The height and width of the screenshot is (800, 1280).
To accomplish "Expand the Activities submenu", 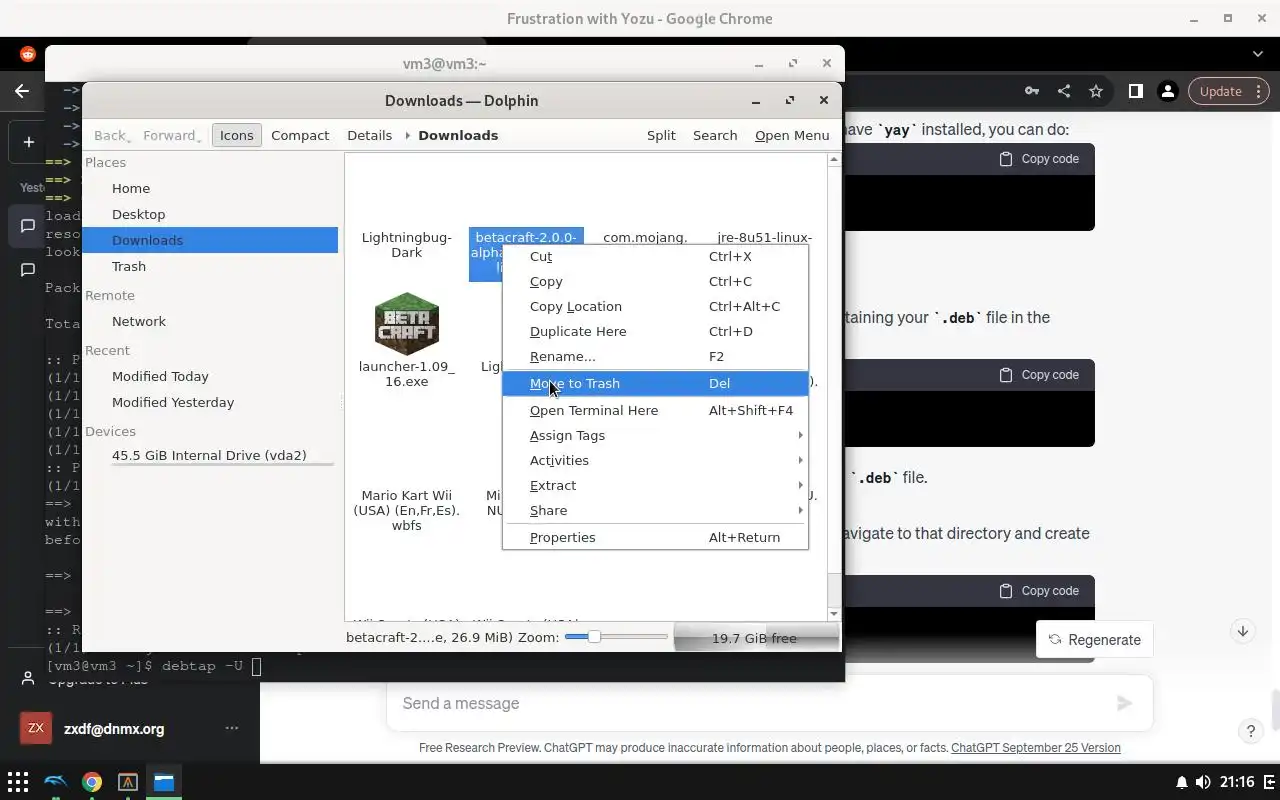I will tap(655, 460).
